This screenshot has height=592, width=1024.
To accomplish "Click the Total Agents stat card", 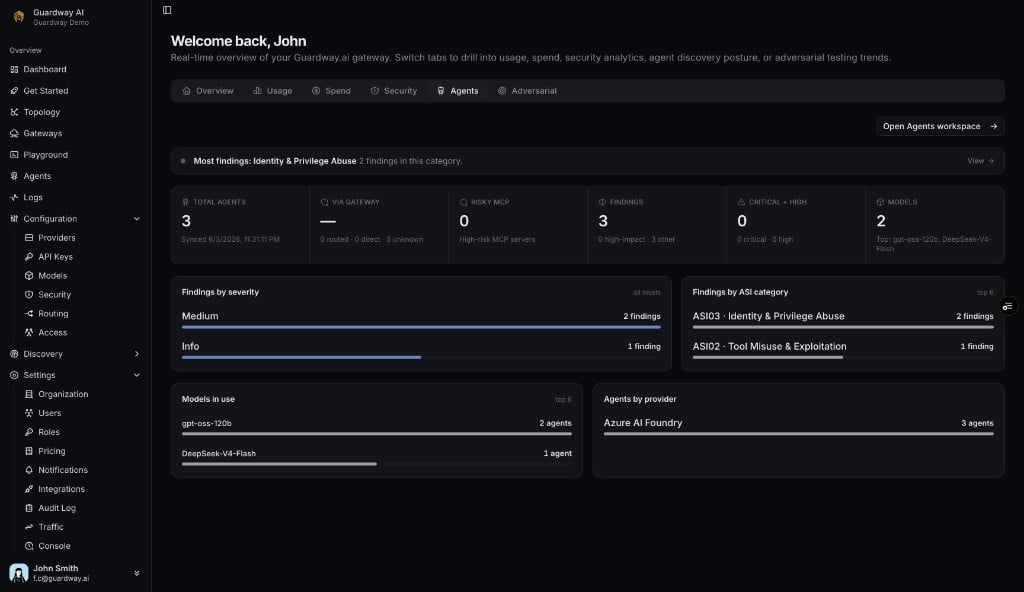I will [x=240, y=225].
